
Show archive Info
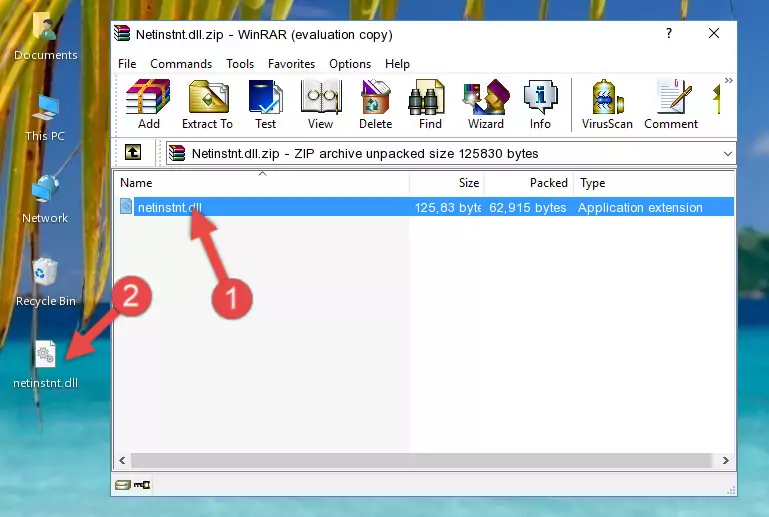pos(540,104)
